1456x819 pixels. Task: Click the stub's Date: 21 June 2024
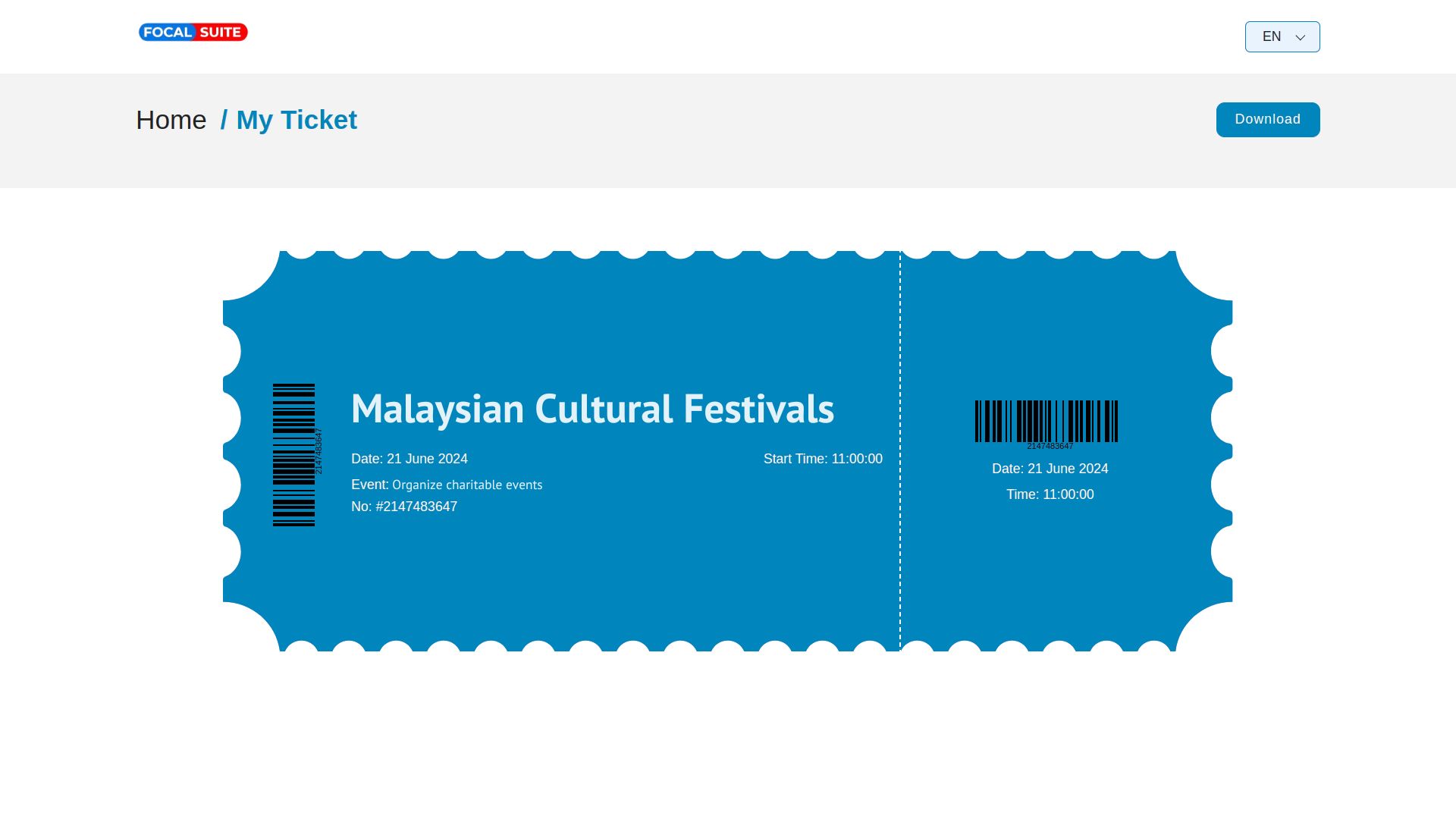[1050, 469]
